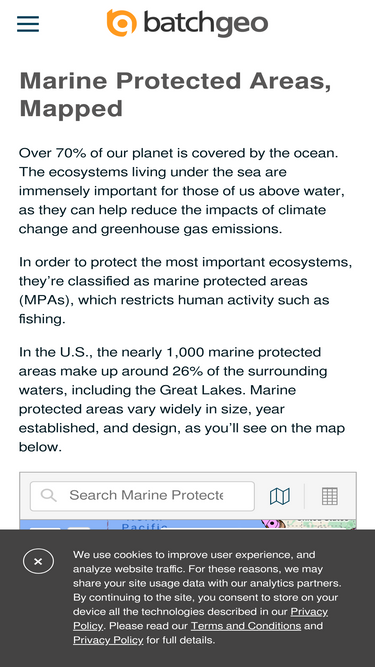Click the orange batchgeo swirl logo
375x667 pixels.
click(122, 23)
